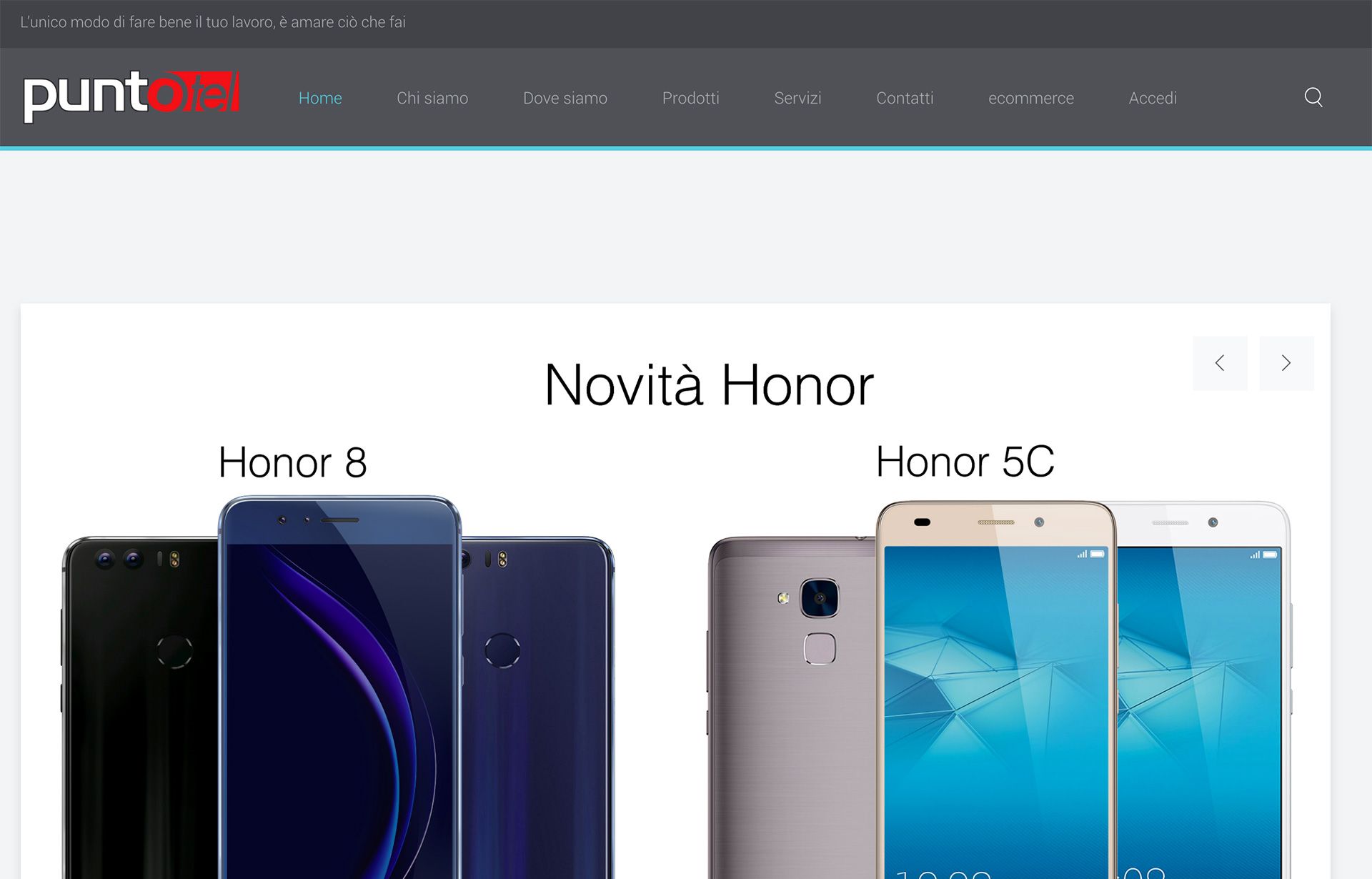Open the Home menu item

pos(320,98)
